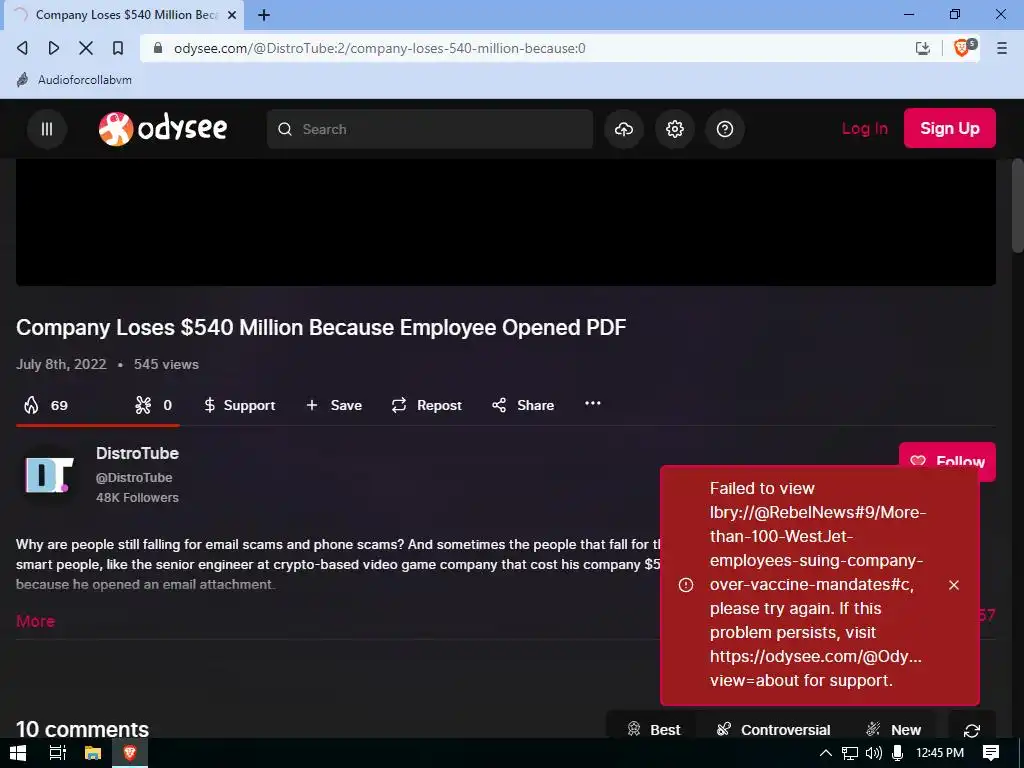Image resolution: width=1024 pixels, height=768 pixels.
Task: Click the Search input field
Action: click(x=430, y=129)
